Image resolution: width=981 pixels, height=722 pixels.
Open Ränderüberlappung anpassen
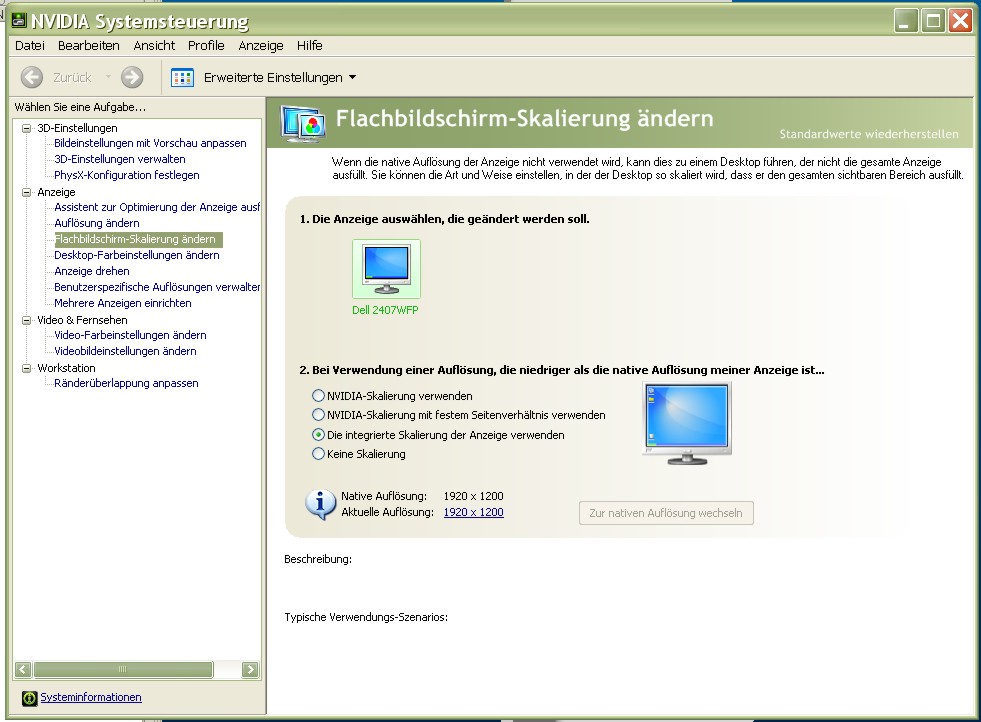[x=126, y=383]
